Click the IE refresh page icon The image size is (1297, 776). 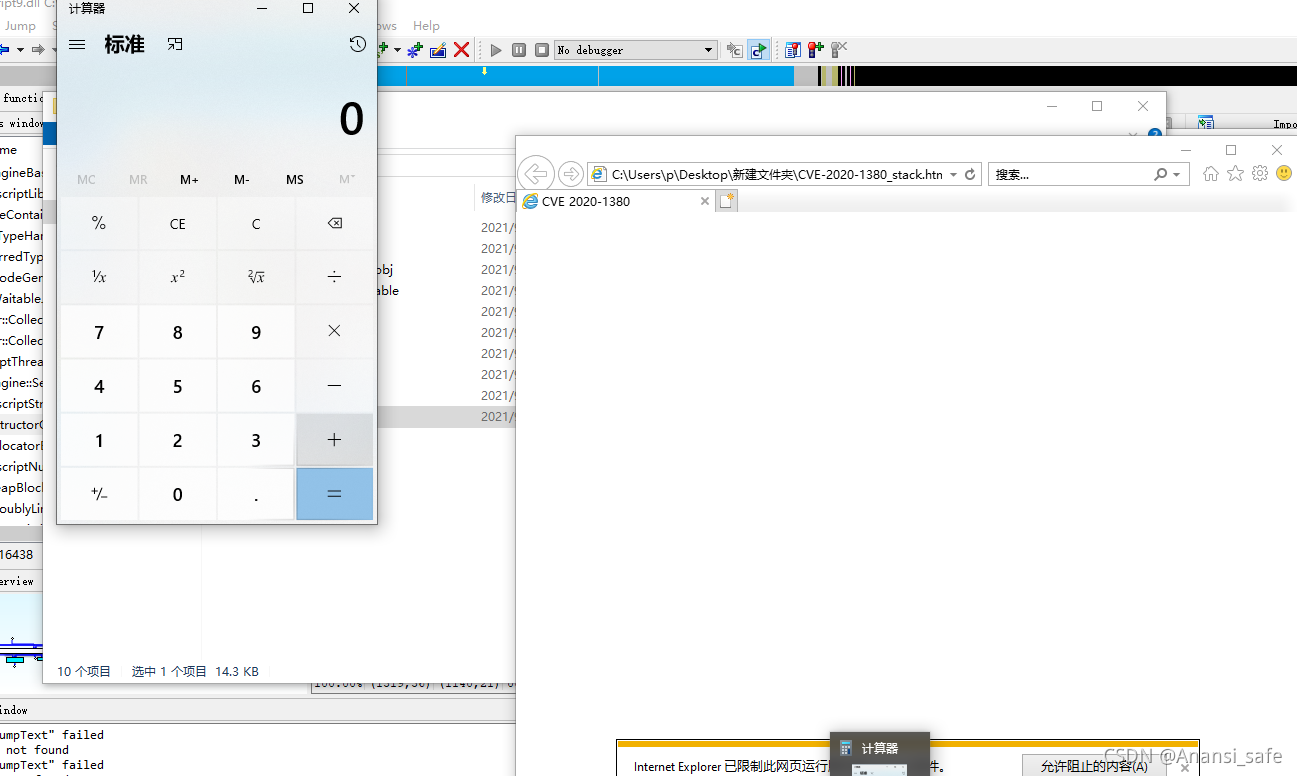click(970, 174)
